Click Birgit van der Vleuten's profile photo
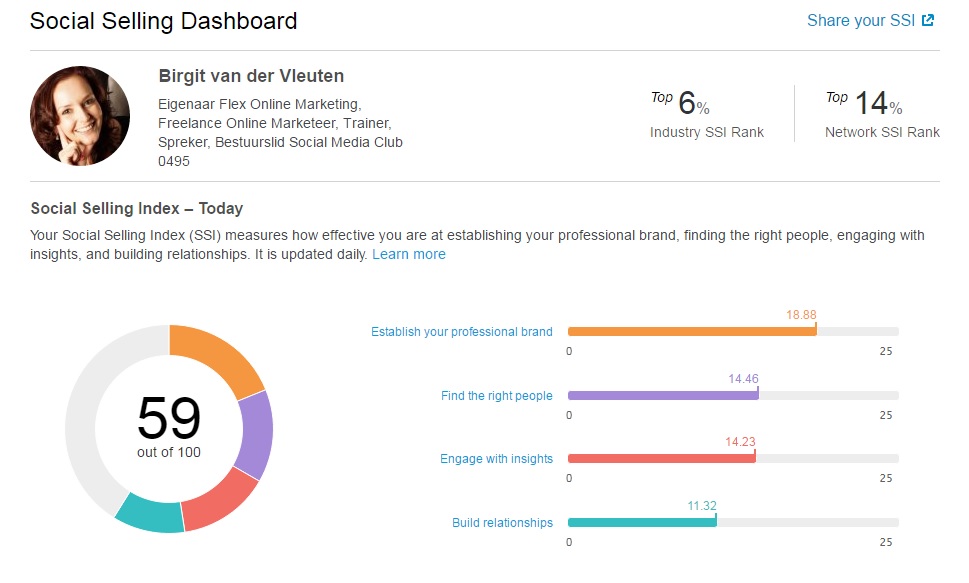 [x=80, y=116]
